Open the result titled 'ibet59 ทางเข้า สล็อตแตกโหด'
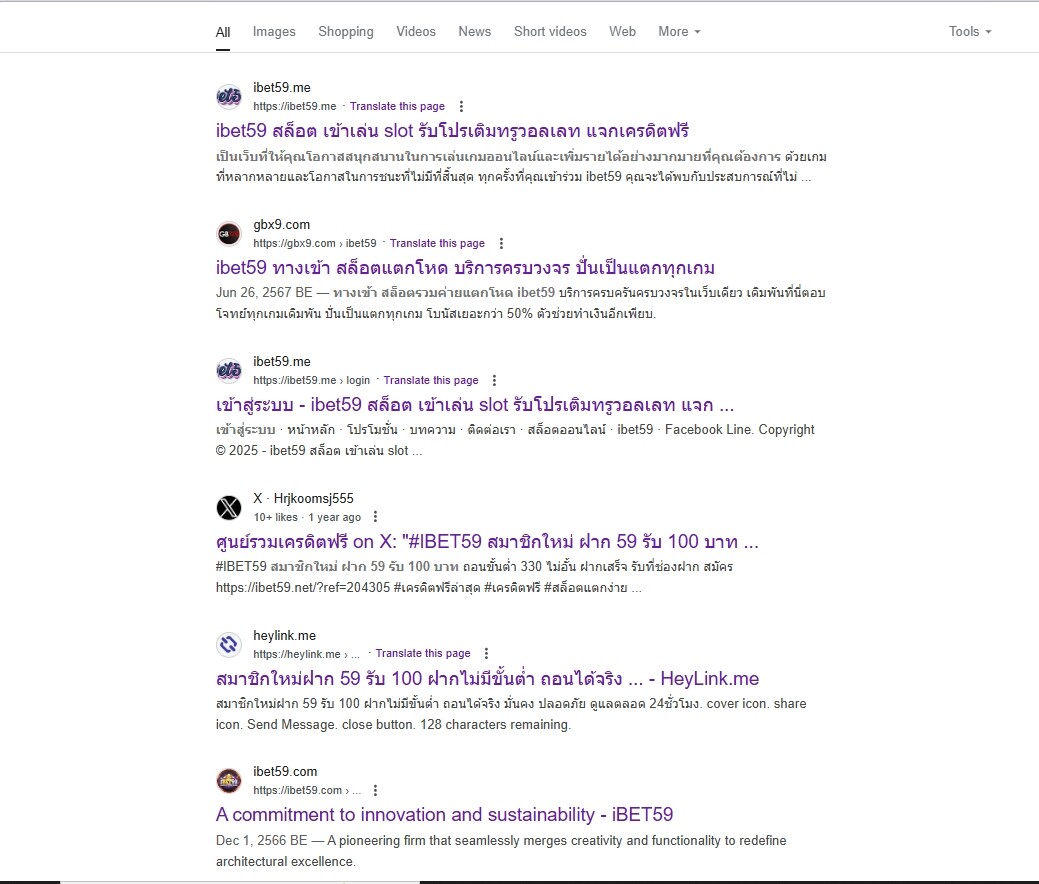 pyautogui.click(x=465, y=268)
